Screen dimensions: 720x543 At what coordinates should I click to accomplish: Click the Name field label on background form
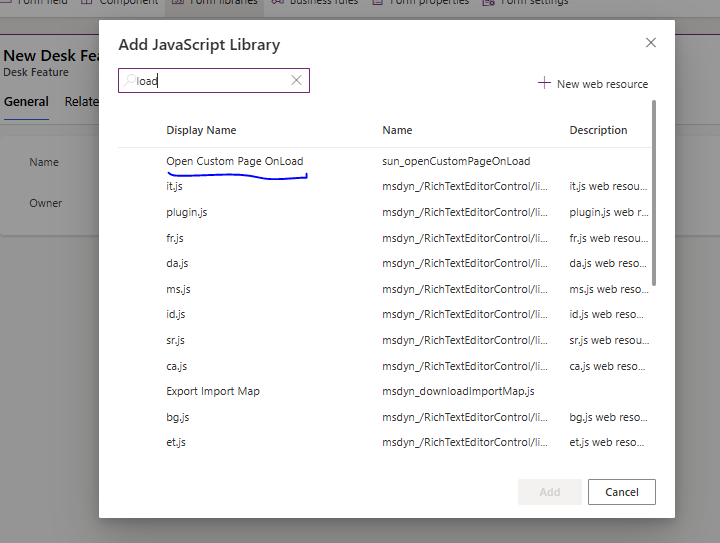(44, 162)
